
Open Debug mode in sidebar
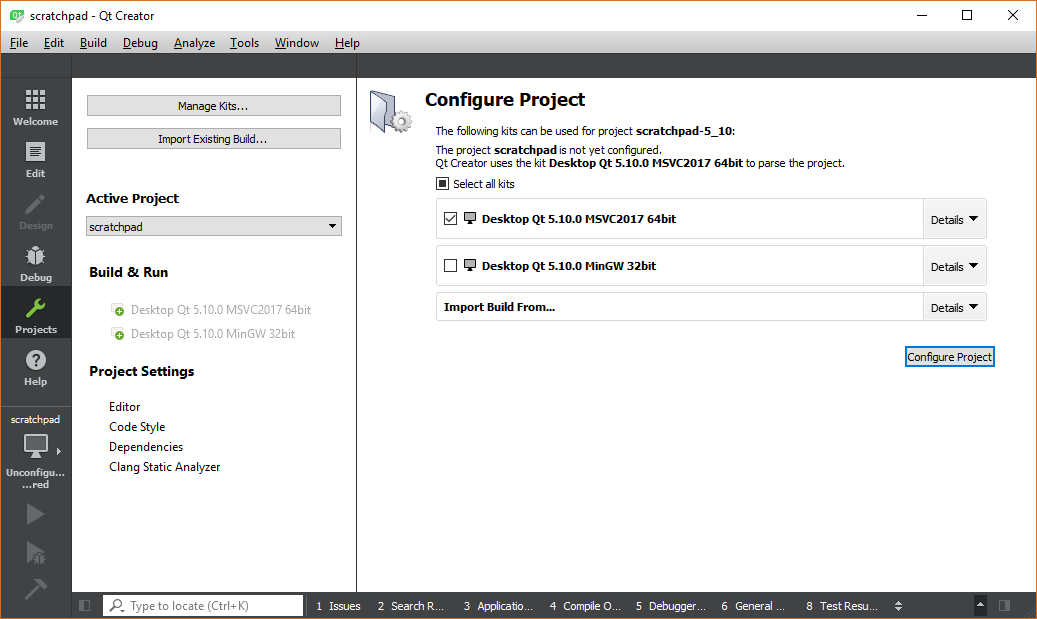point(35,263)
